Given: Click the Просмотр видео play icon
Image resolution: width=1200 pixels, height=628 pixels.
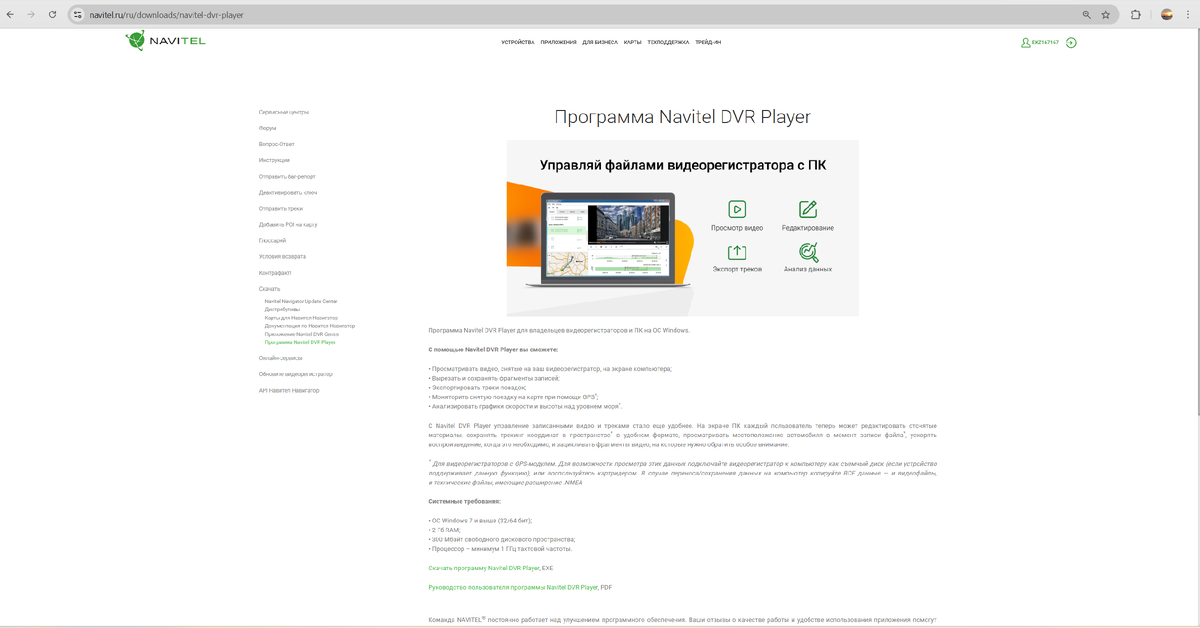Looking at the screenshot, I should pyautogui.click(x=737, y=209).
